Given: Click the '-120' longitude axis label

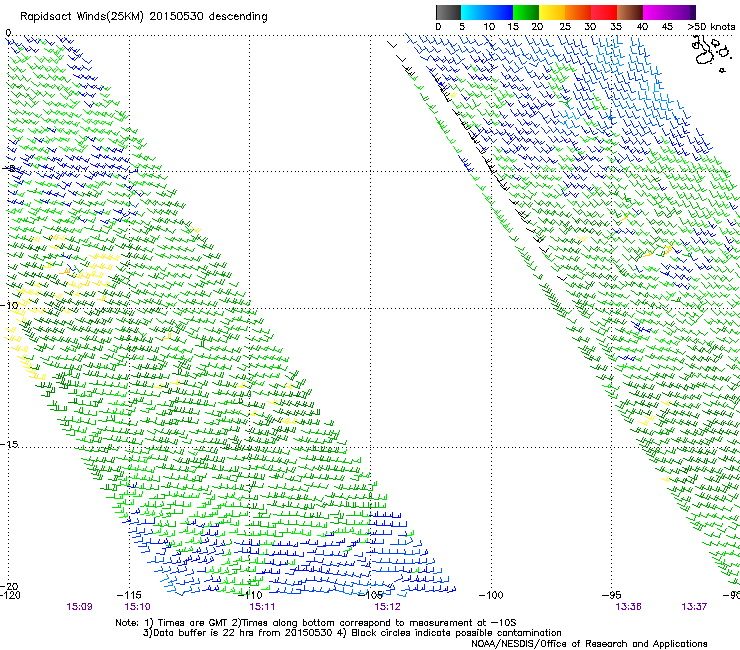Looking at the screenshot, I should pyautogui.click(x=10, y=595).
